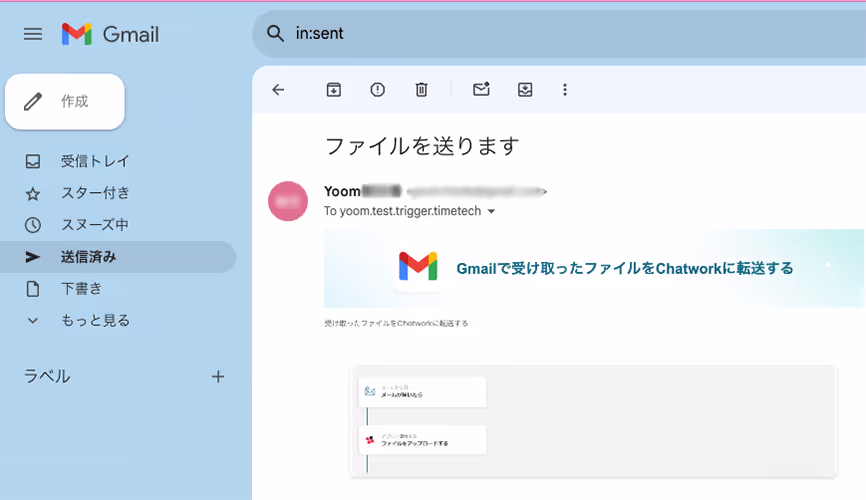Image resolution: width=866 pixels, height=500 pixels.
Task: Click the star icon beside スター付き
Action: 33,193
